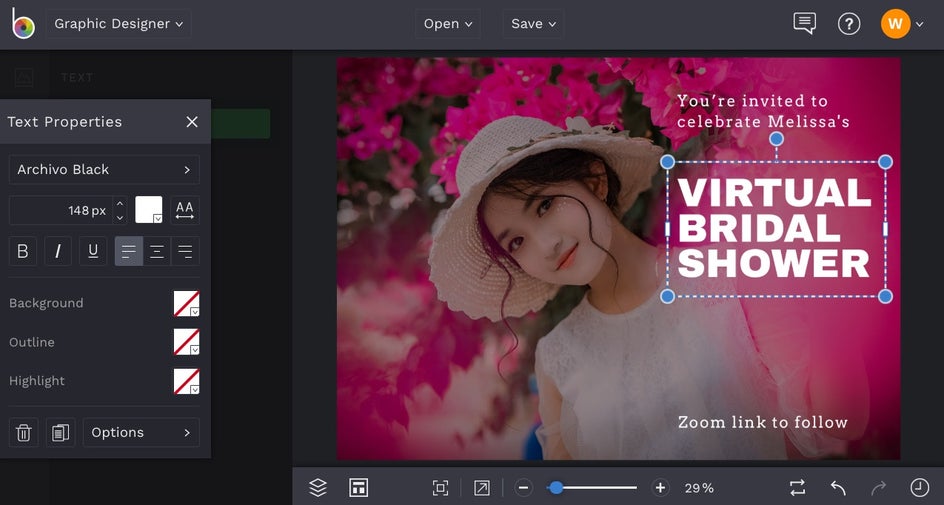Image resolution: width=944 pixels, height=505 pixels.
Task: Click the orange W user avatar
Action: tap(895, 24)
